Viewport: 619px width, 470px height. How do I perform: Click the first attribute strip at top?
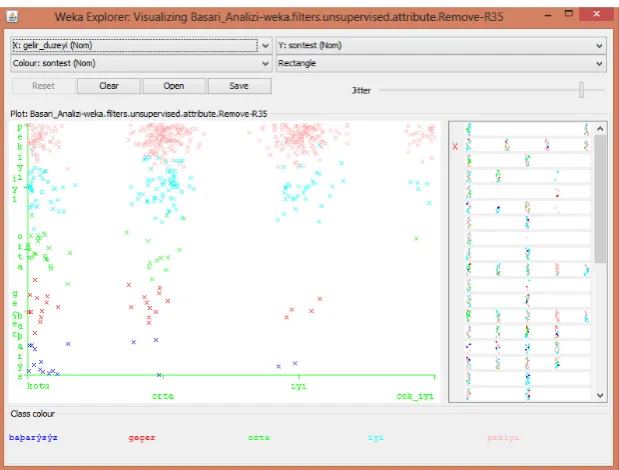(528, 129)
